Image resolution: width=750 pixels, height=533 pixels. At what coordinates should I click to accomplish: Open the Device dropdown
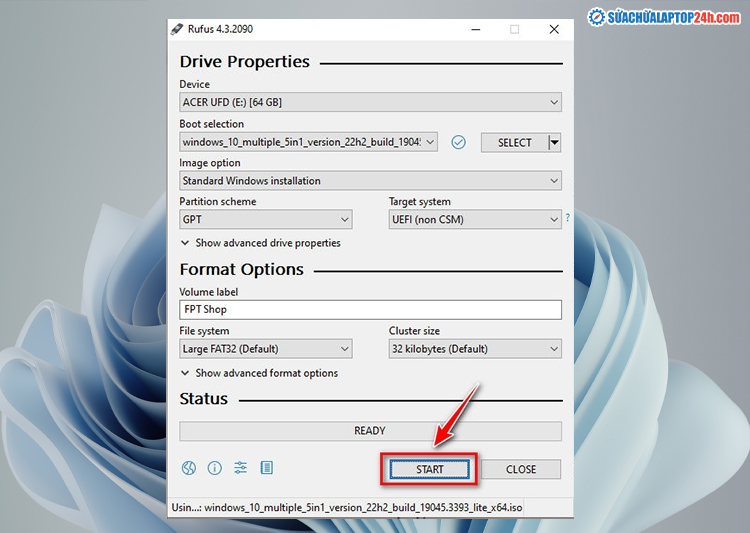point(370,102)
